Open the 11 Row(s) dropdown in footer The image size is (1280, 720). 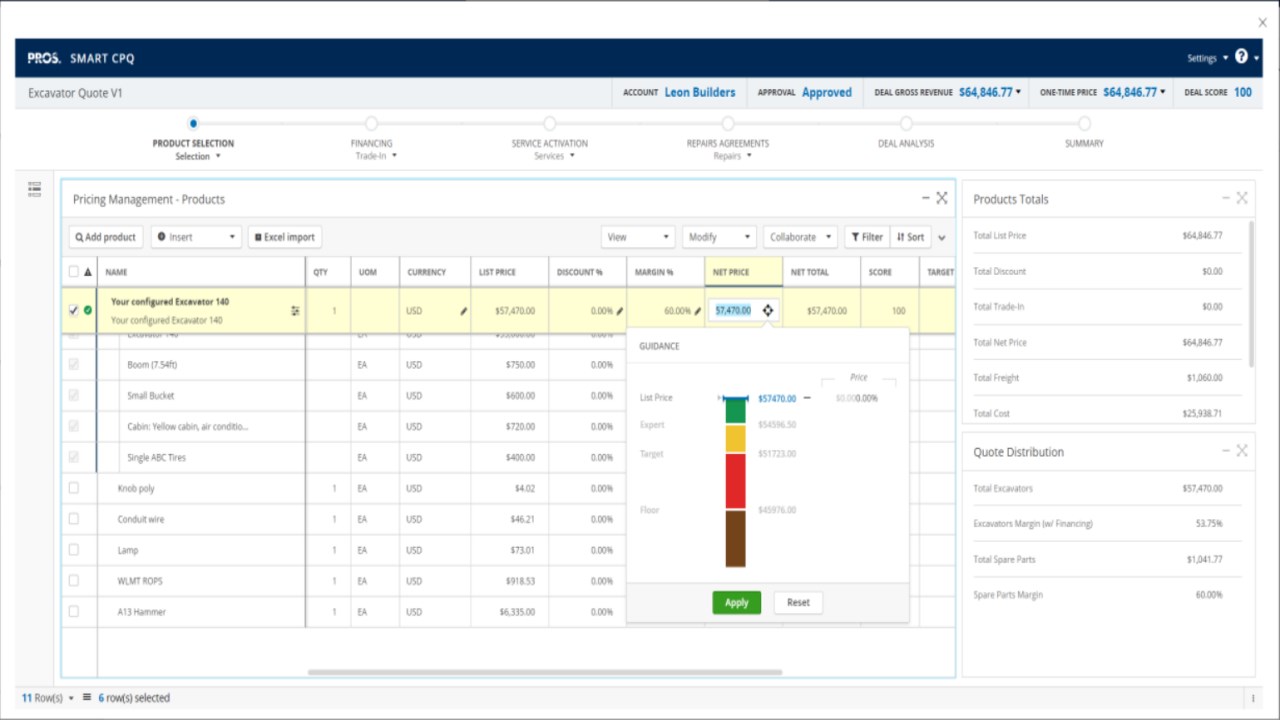point(48,698)
